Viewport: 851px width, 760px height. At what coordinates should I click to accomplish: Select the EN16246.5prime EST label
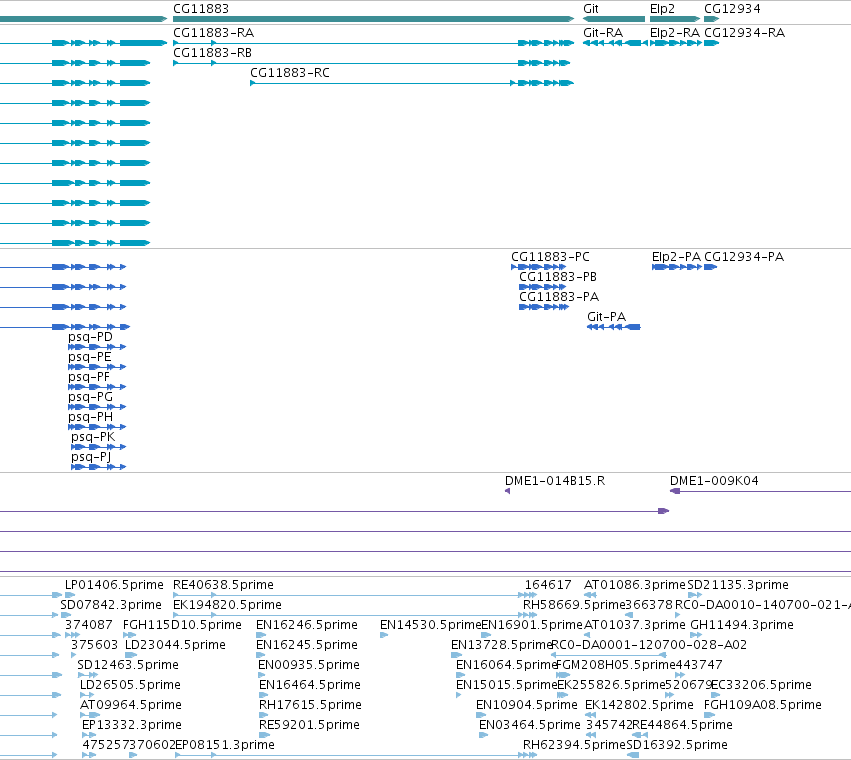[x=307, y=625]
